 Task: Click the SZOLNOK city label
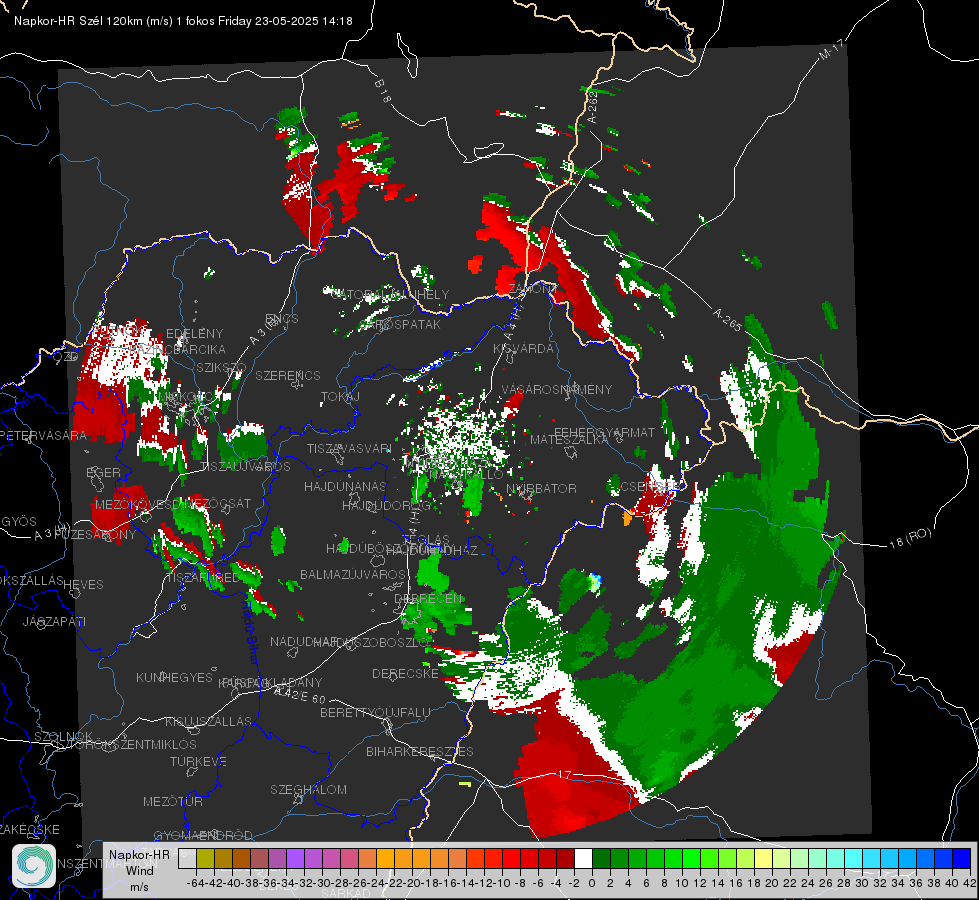click(63, 736)
